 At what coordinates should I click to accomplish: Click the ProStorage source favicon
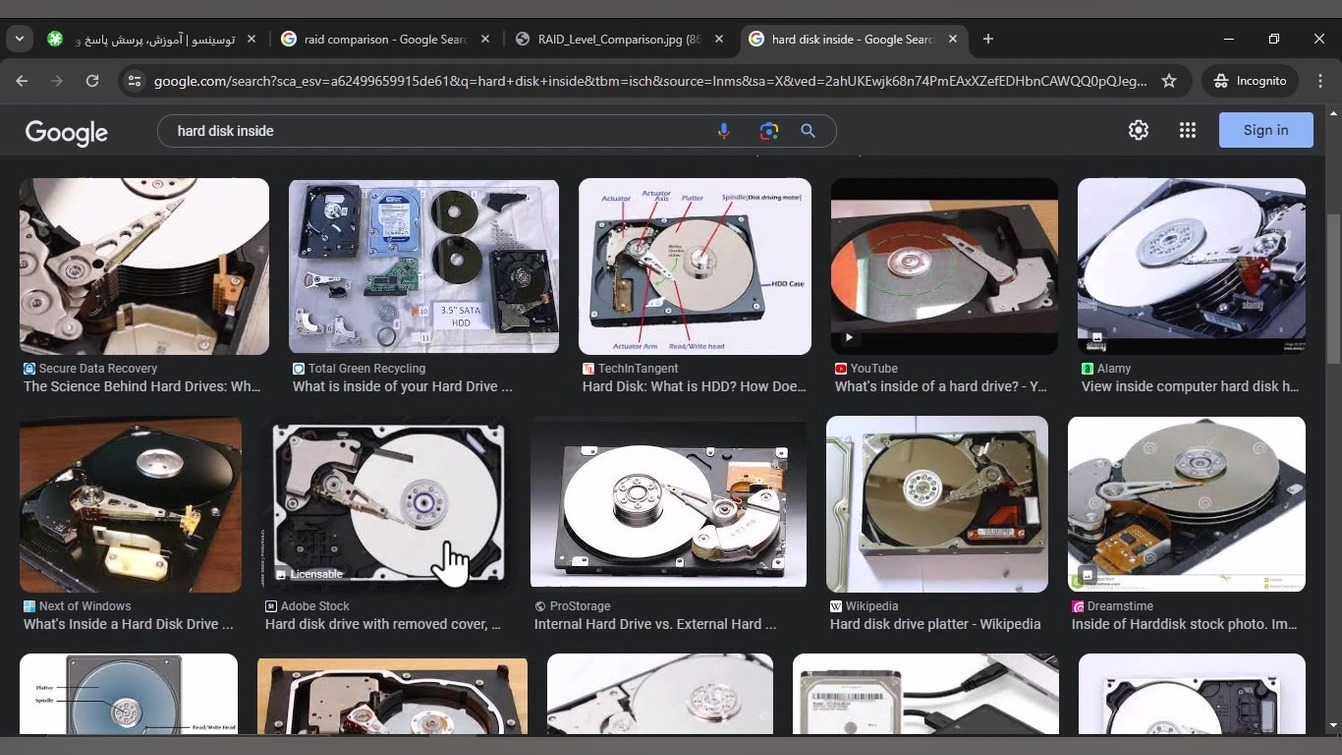[540, 607]
